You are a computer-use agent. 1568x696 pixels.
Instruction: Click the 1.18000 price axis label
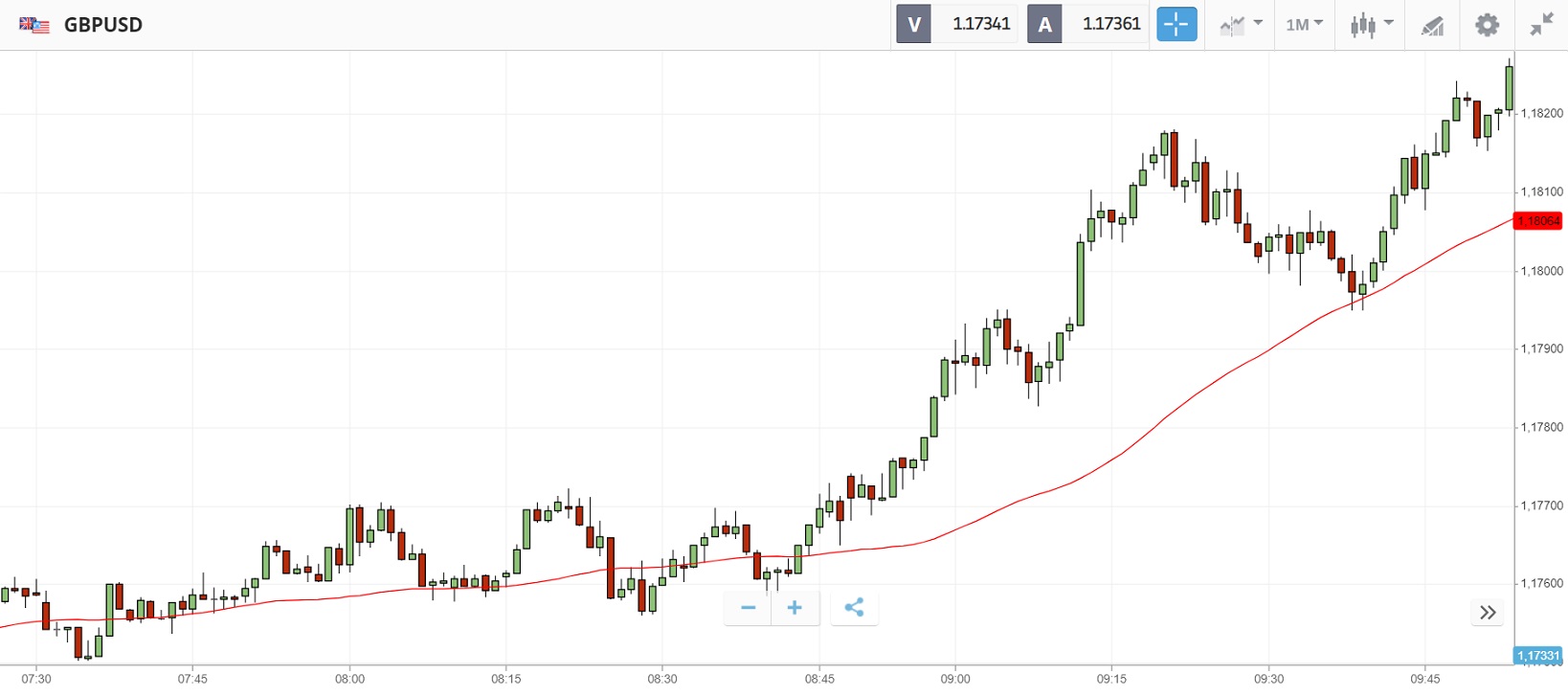(x=1541, y=271)
